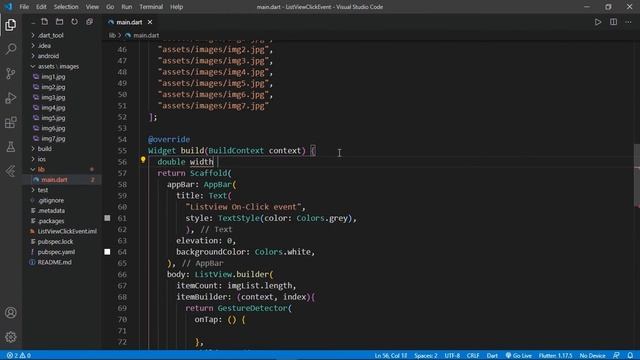Open the Edit menu
The width and height of the screenshot is (640, 360).
41,7
